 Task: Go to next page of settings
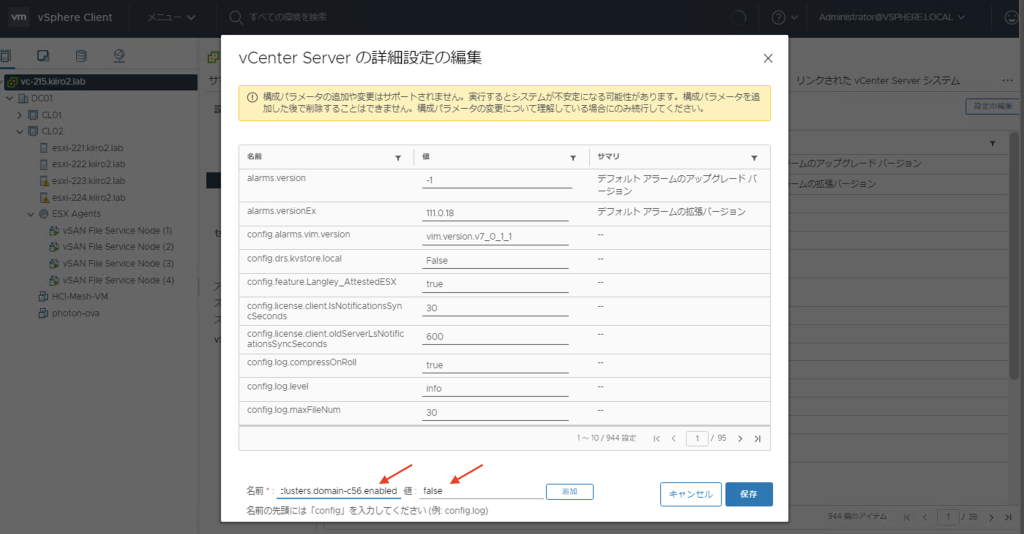click(740, 439)
